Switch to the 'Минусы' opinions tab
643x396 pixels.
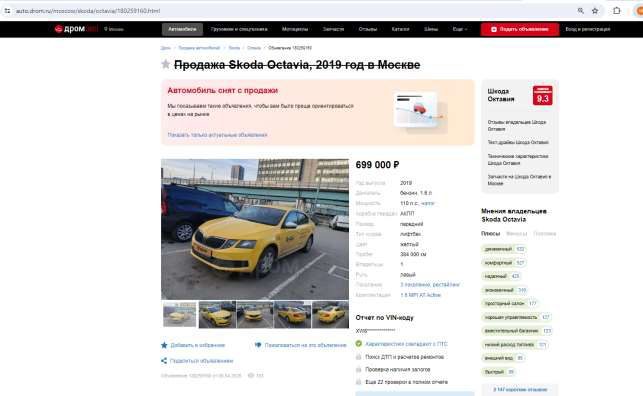pyautogui.click(x=517, y=233)
